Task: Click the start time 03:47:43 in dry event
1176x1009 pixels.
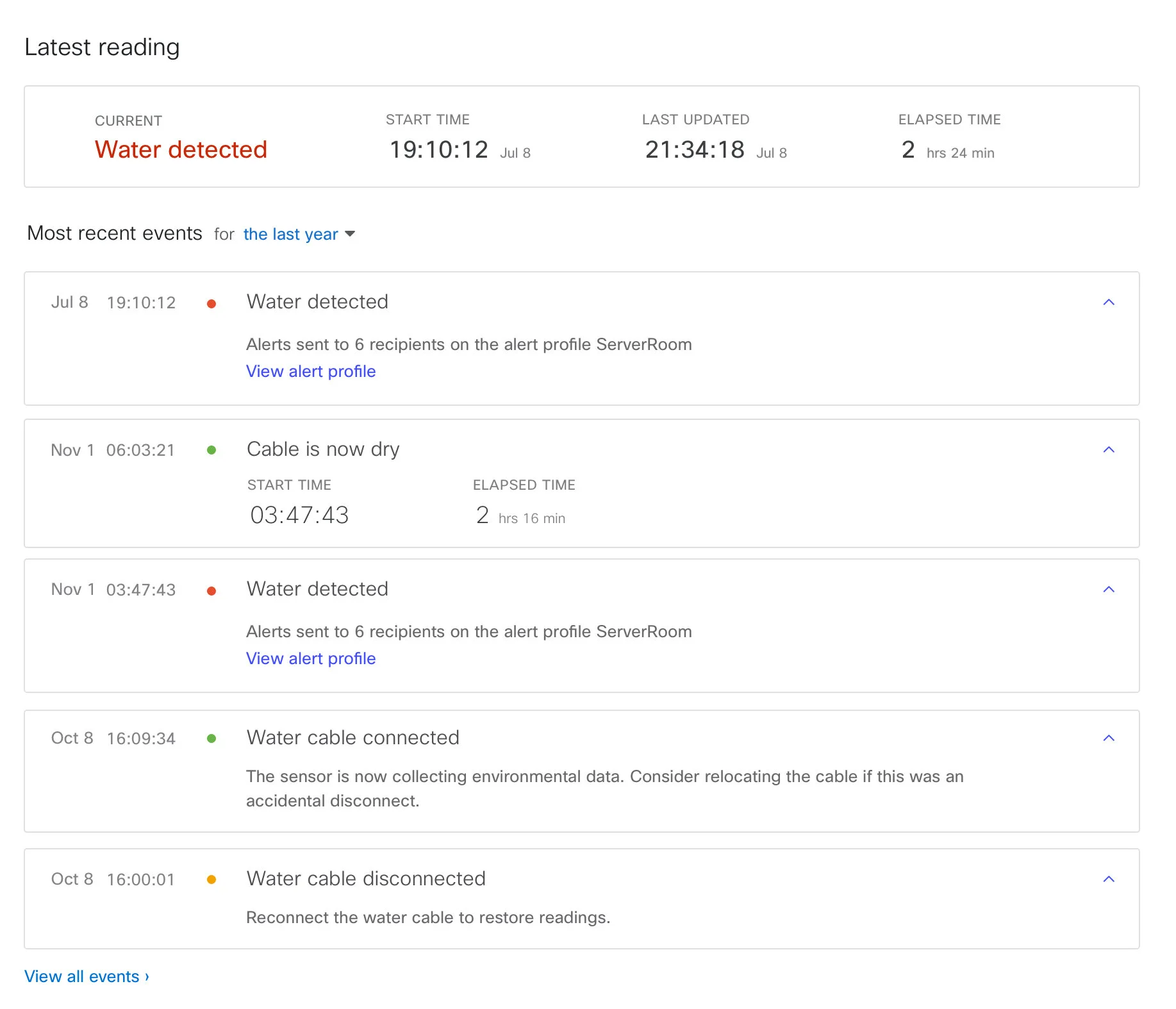Action: click(x=299, y=515)
